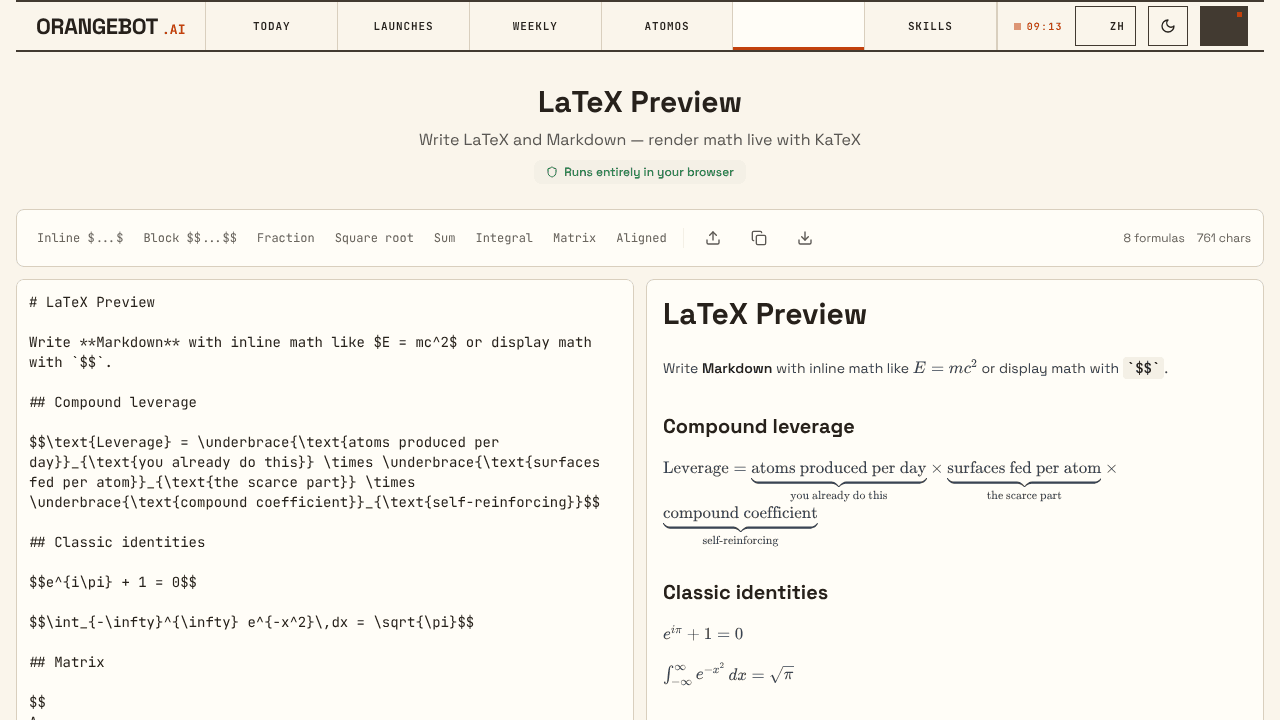Screen dimensions: 1280x720
Task: Insert Fraction snippet
Action: tap(286, 238)
